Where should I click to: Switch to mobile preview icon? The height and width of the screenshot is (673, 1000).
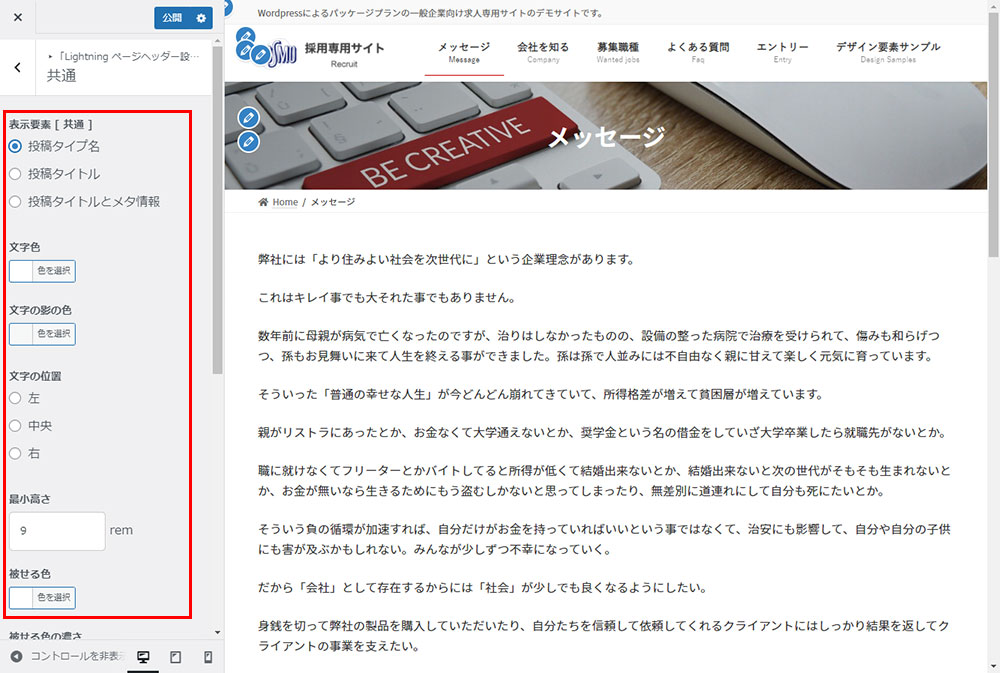coord(208,657)
